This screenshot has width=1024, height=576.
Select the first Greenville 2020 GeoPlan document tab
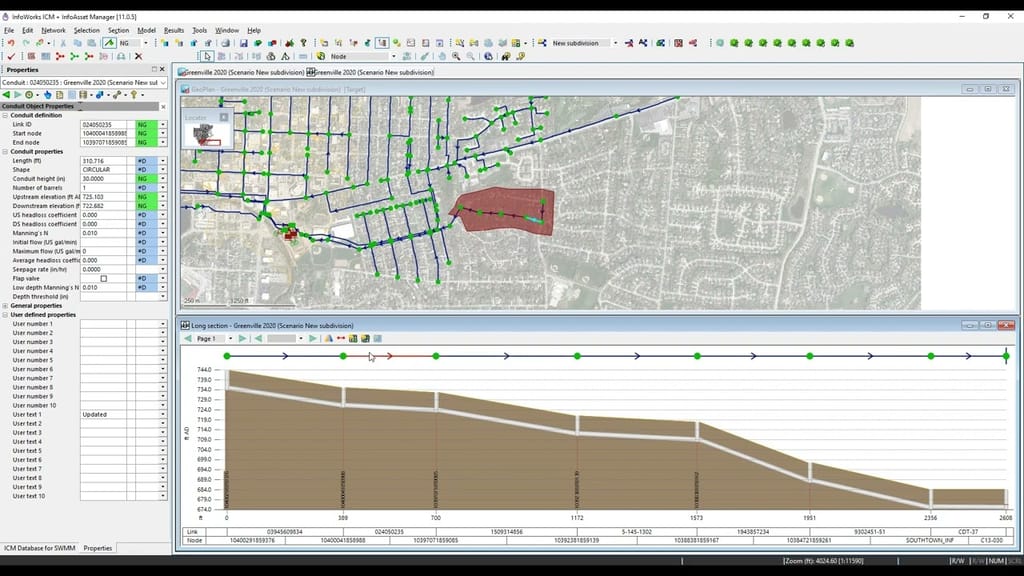tap(242, 72)
